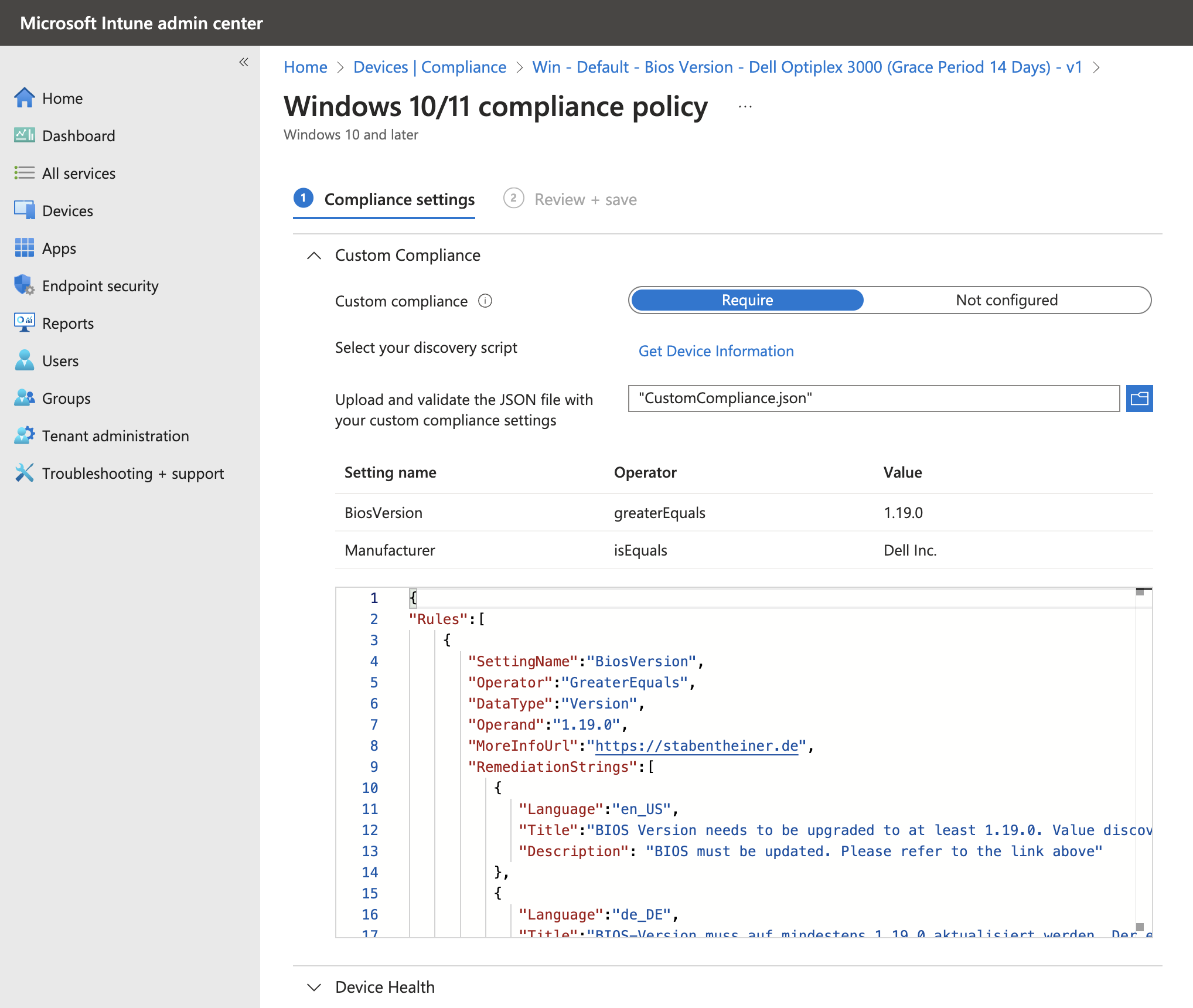Open Devices from the navigation icon
1193x1008 pixels.
[25, 210]
